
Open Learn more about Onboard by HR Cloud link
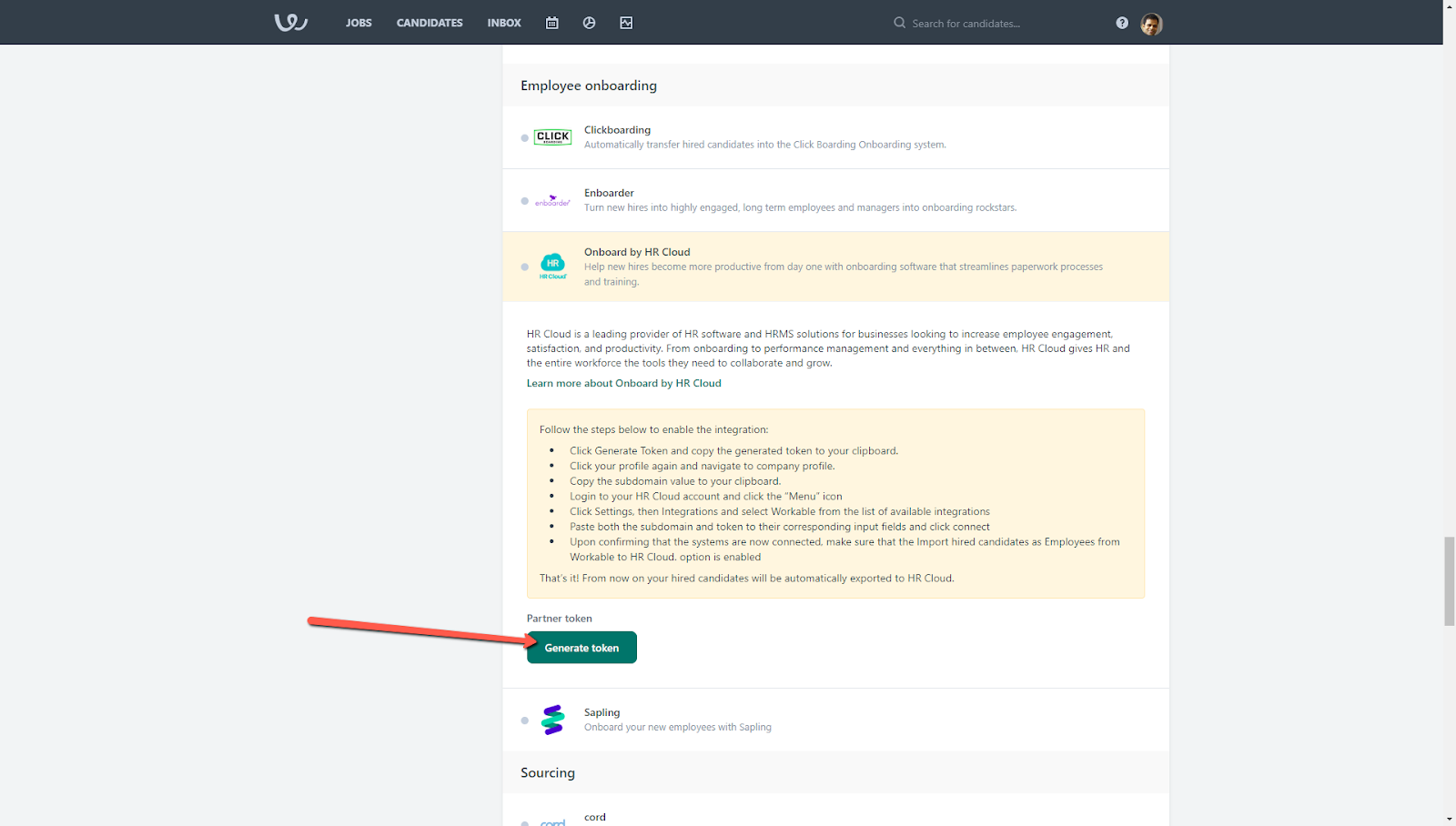[624, 383]
